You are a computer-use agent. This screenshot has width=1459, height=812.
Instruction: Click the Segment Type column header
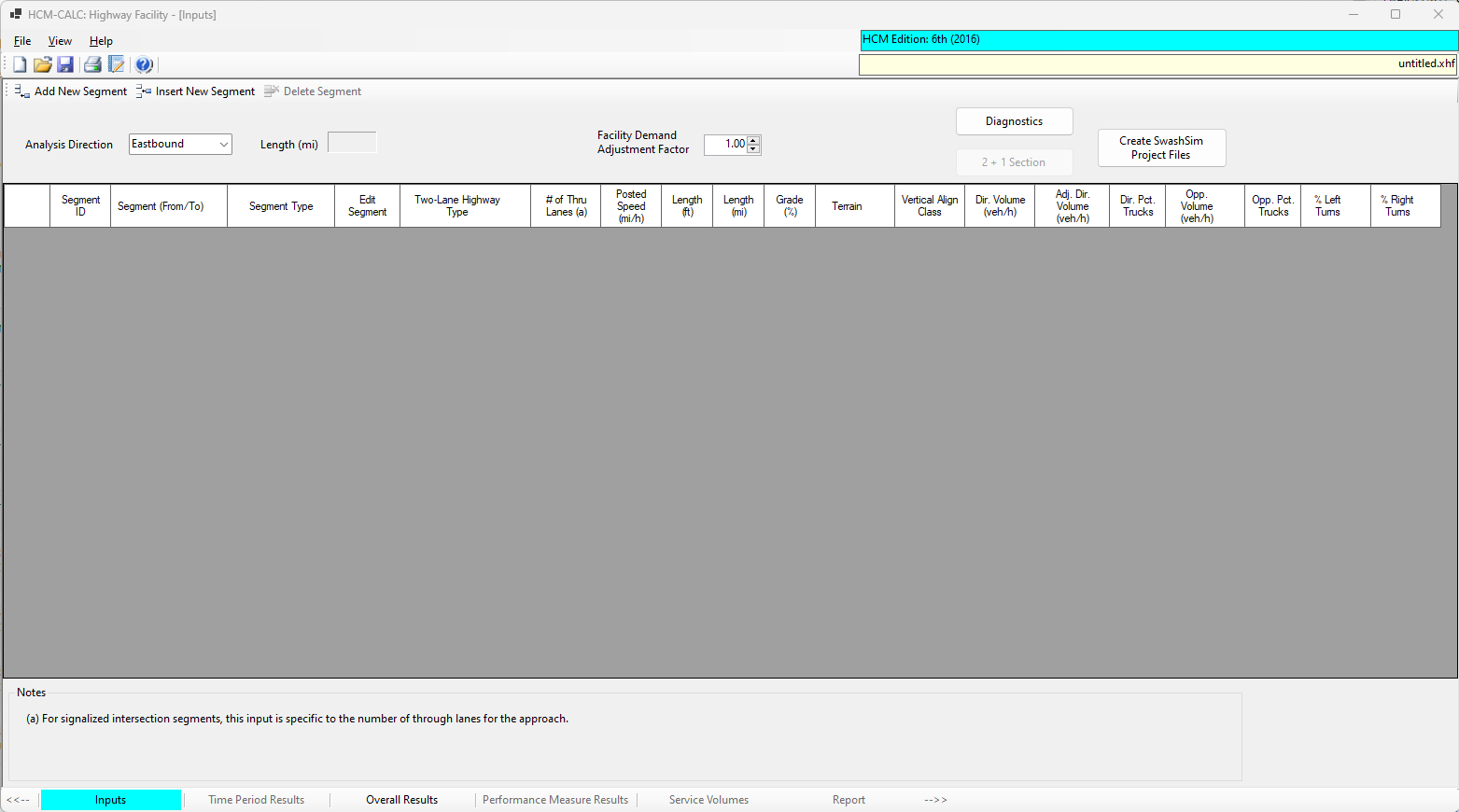click(281, 206)
